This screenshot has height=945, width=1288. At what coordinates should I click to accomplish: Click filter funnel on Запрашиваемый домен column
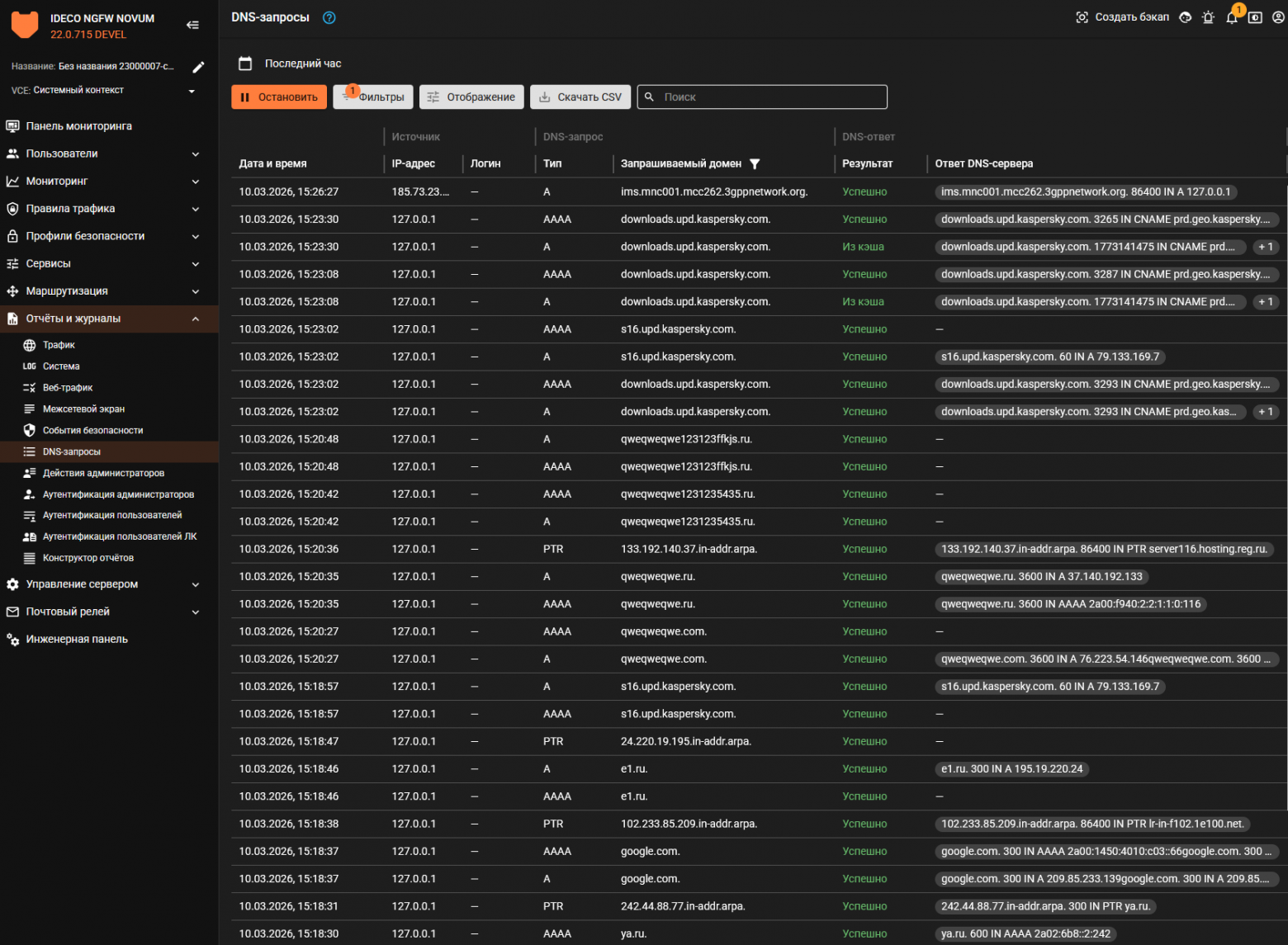pyautogui.click(x=754, y=164)
